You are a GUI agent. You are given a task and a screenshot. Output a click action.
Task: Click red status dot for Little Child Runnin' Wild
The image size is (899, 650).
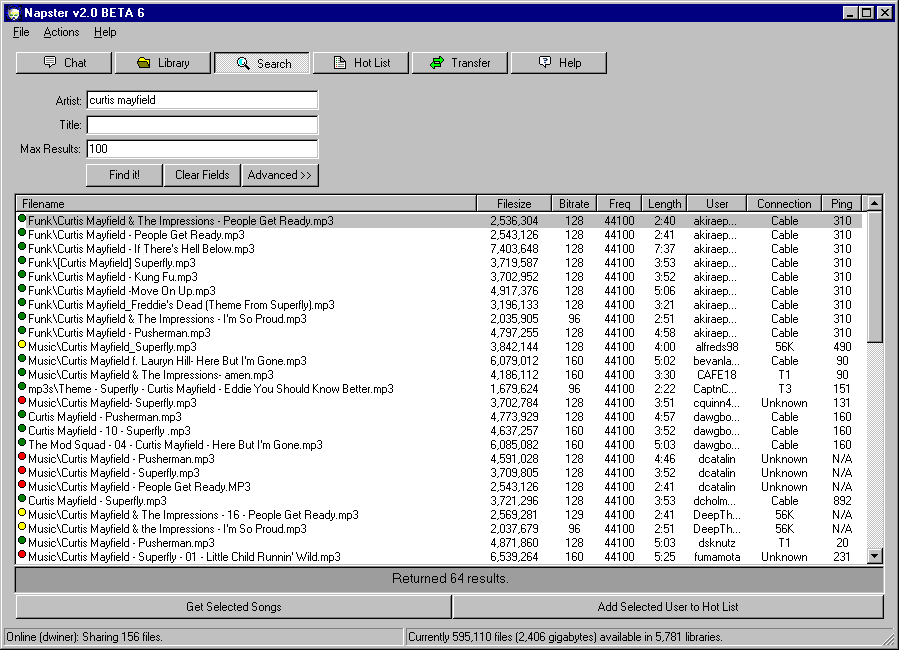22,554
